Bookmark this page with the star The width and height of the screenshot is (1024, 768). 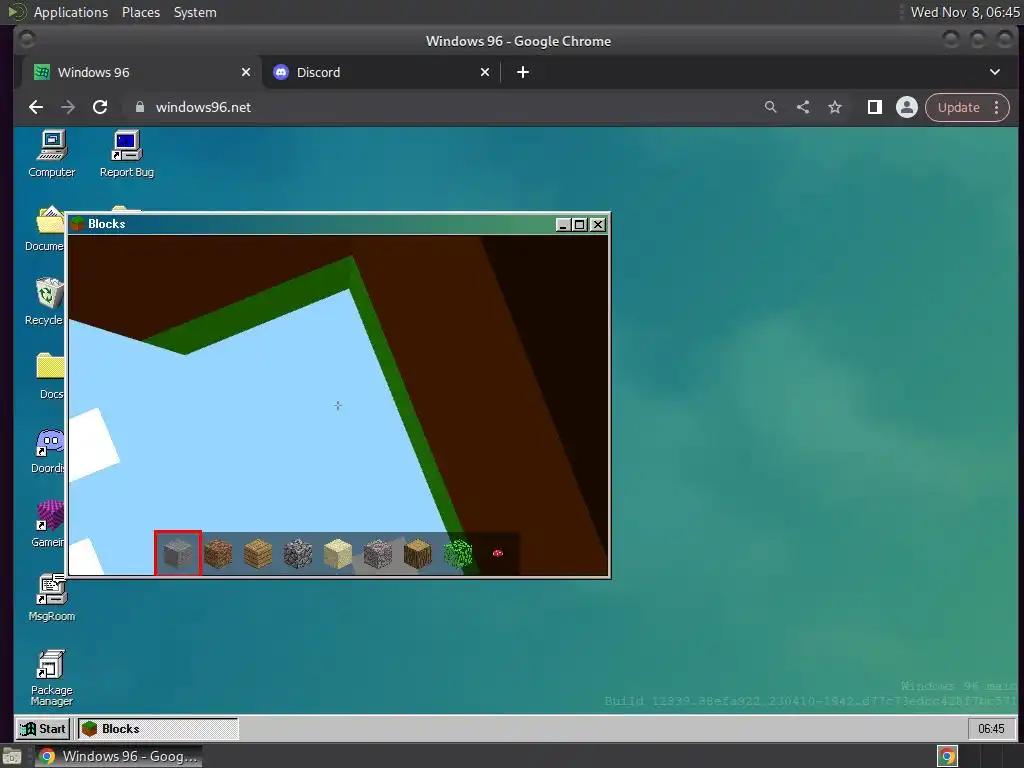click(x=835, y=107)
